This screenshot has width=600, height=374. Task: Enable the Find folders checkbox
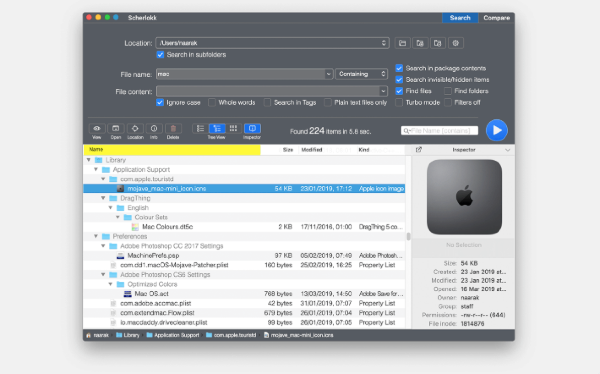448,91
